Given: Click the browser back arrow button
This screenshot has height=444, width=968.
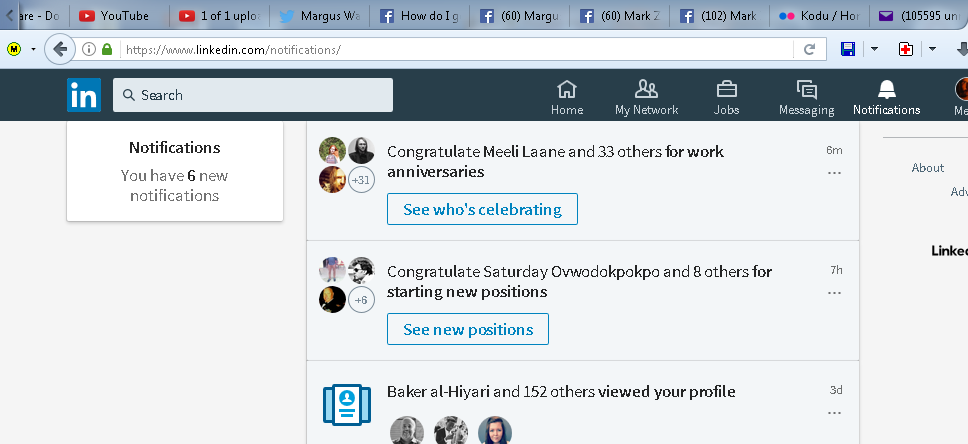Looking at the screenshot, I should [60, 49].
